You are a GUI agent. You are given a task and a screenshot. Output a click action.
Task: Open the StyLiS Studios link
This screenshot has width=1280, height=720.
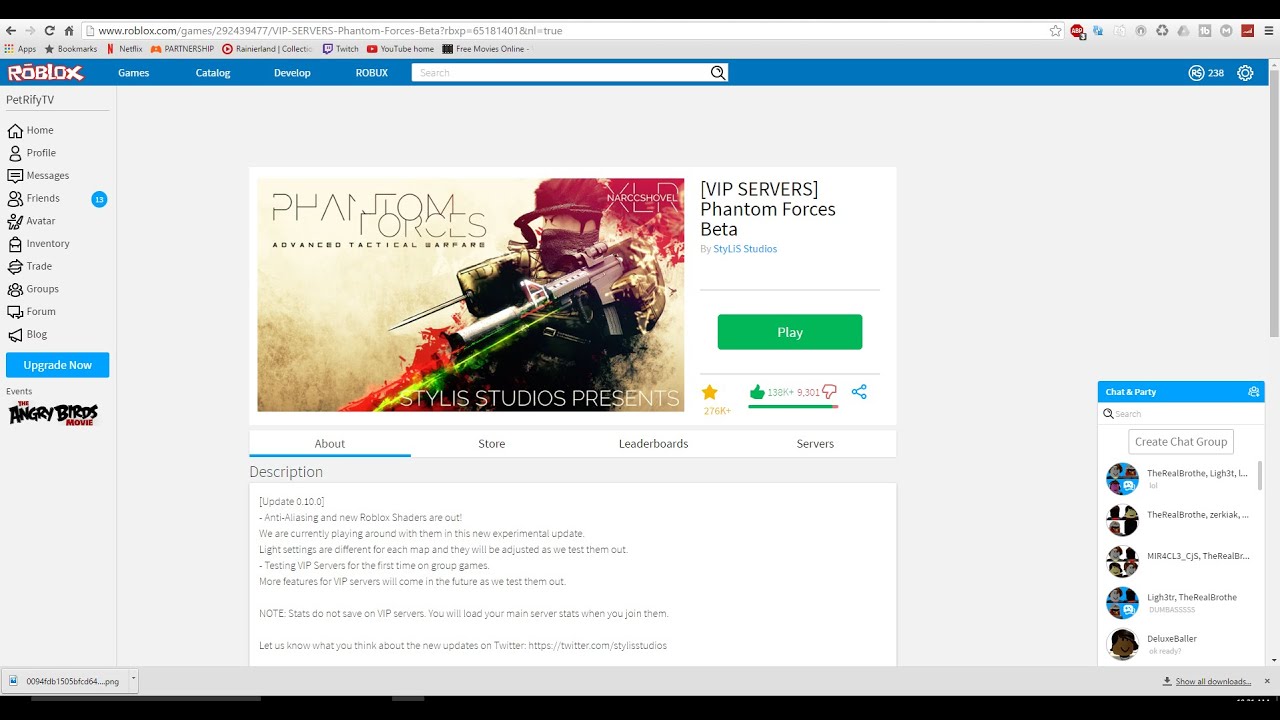click(x=745, y=249)
